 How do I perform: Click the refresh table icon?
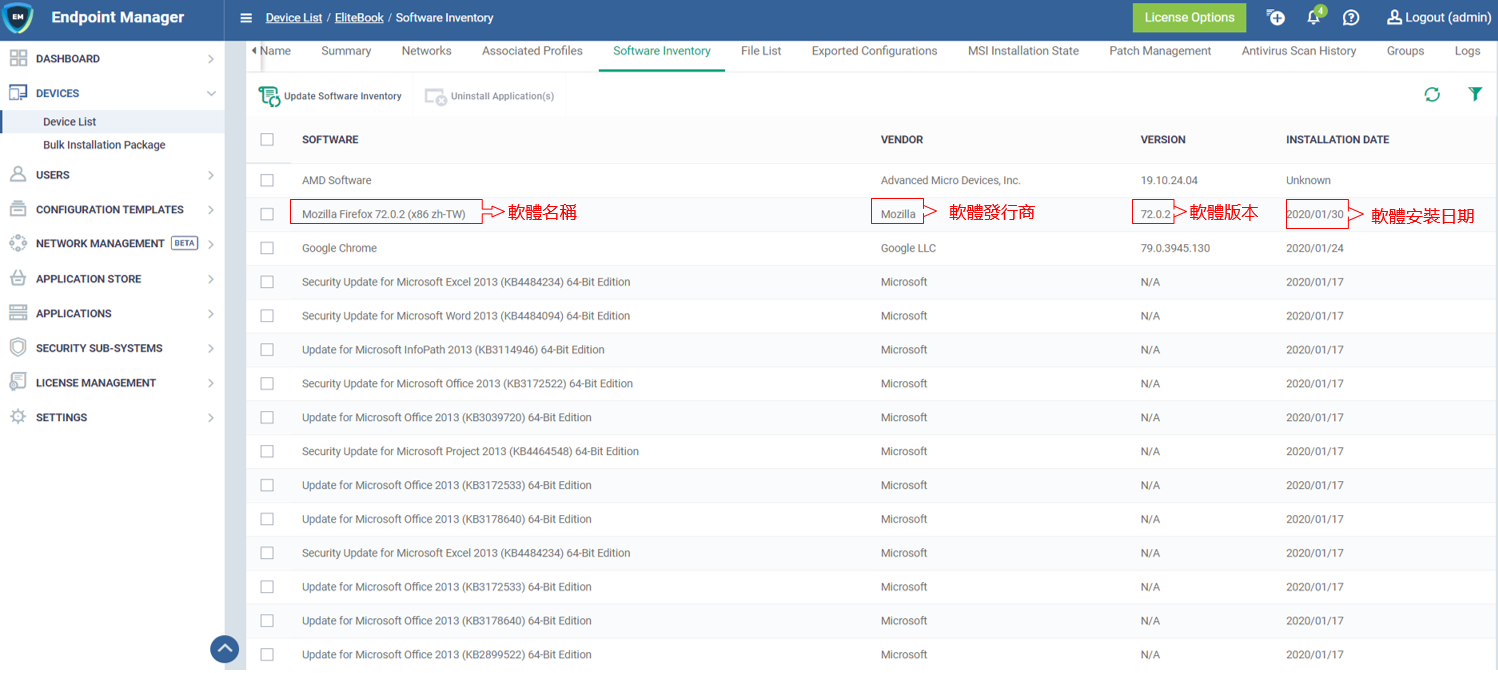coord(1432,94)
